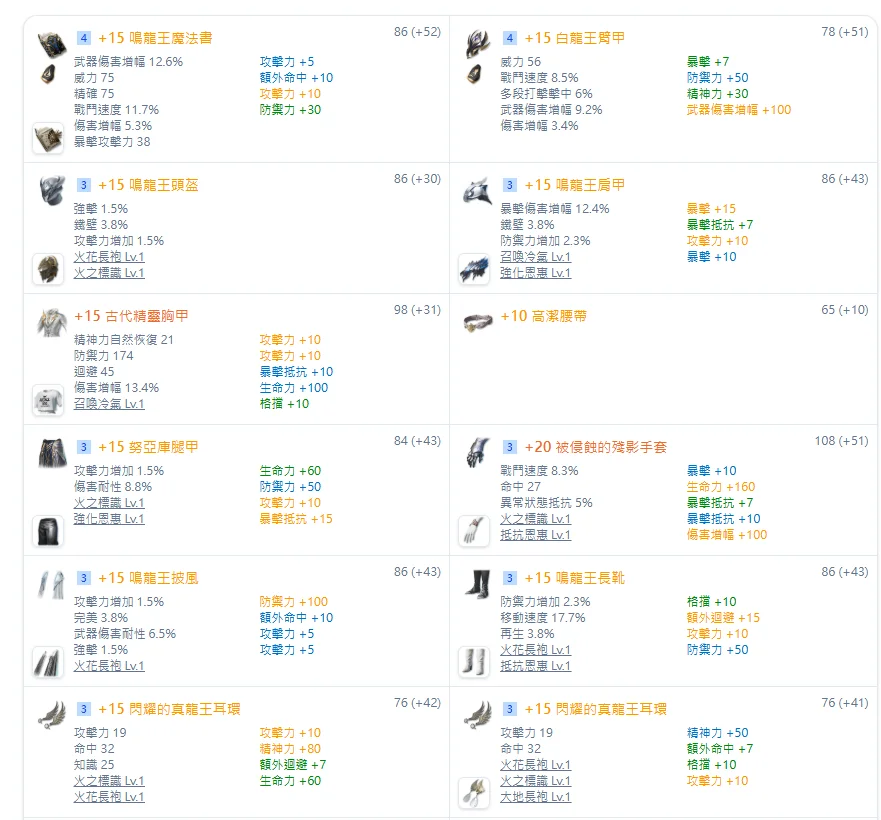Open 強化恩惠 Lv.1 under 努亞庫腿甲
881x820 pixels.
pos(109,519)
